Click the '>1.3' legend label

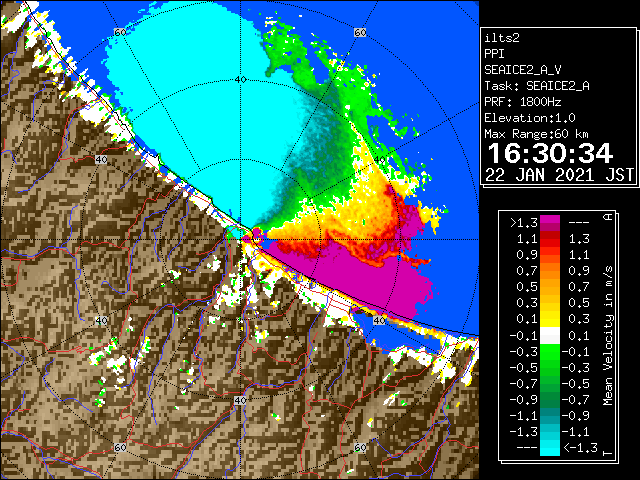pyautogui.click(x=524, y=223)
